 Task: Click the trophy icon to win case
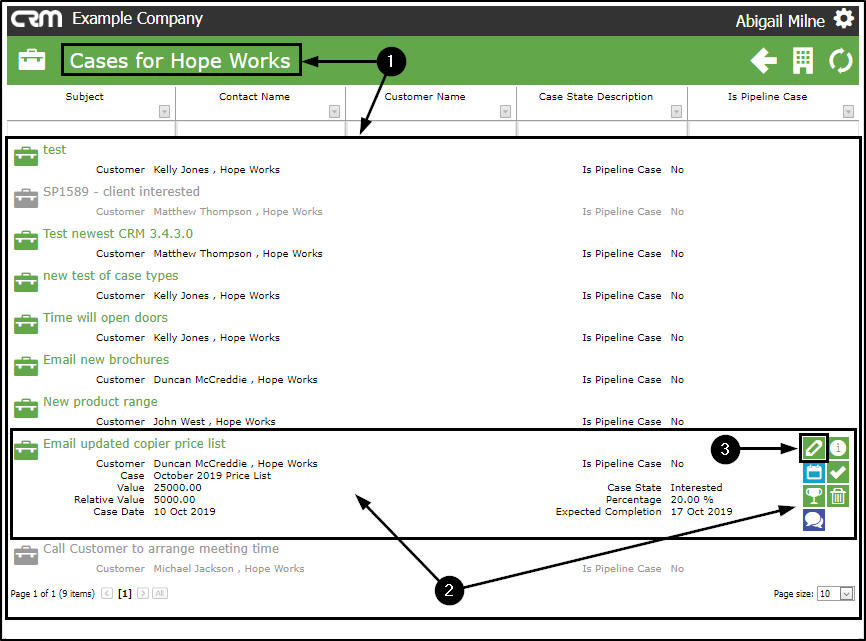(814, 496)
